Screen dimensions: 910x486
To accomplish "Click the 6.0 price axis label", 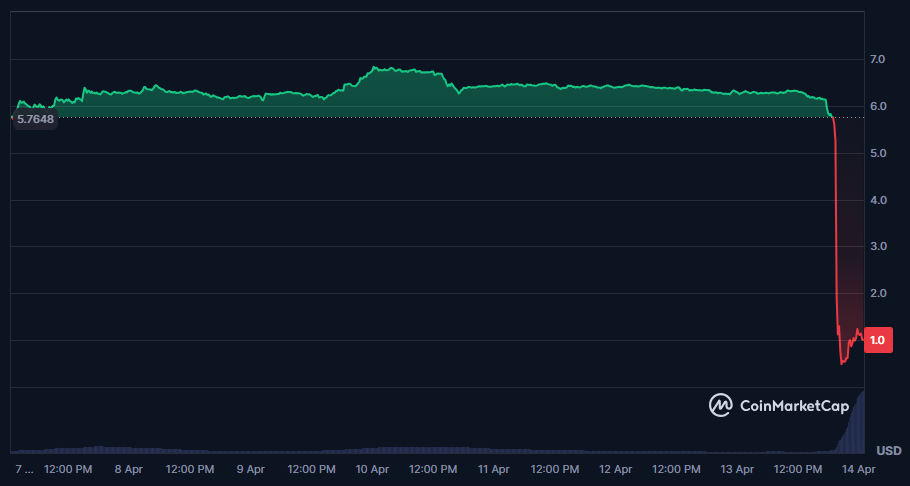I will point(877,107).
